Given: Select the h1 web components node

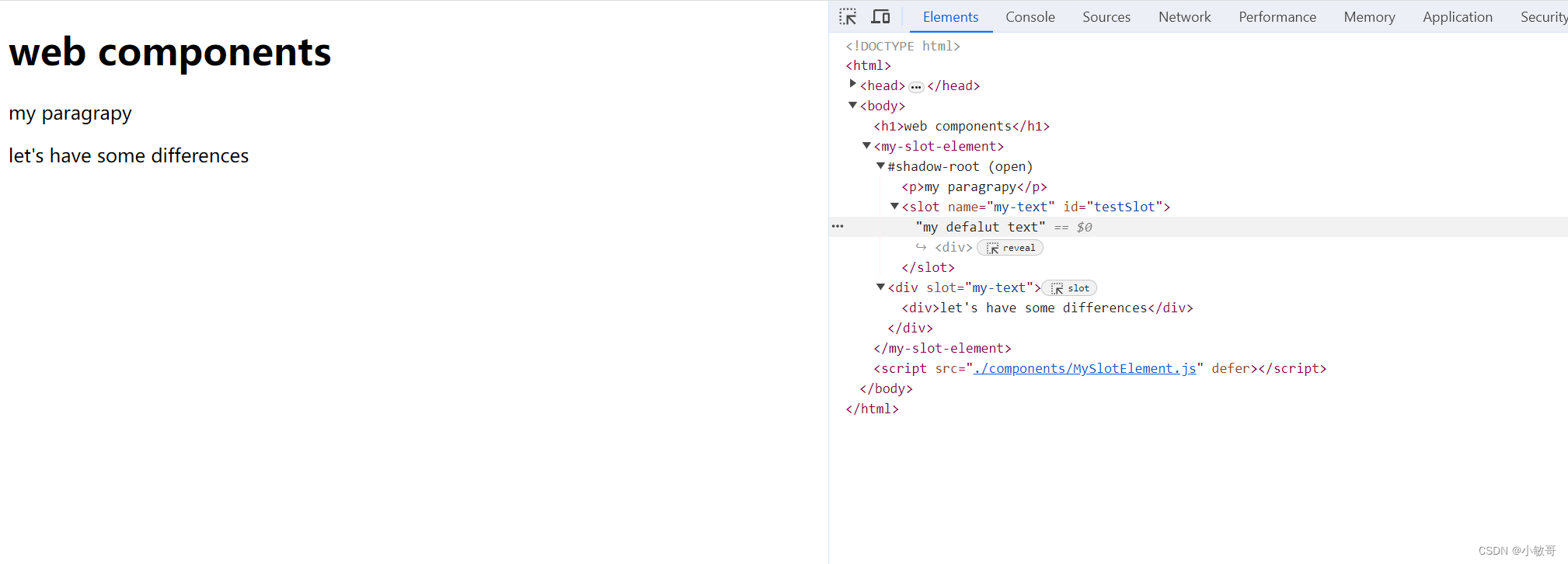Looking at the screenshot, I should [961, 126].
